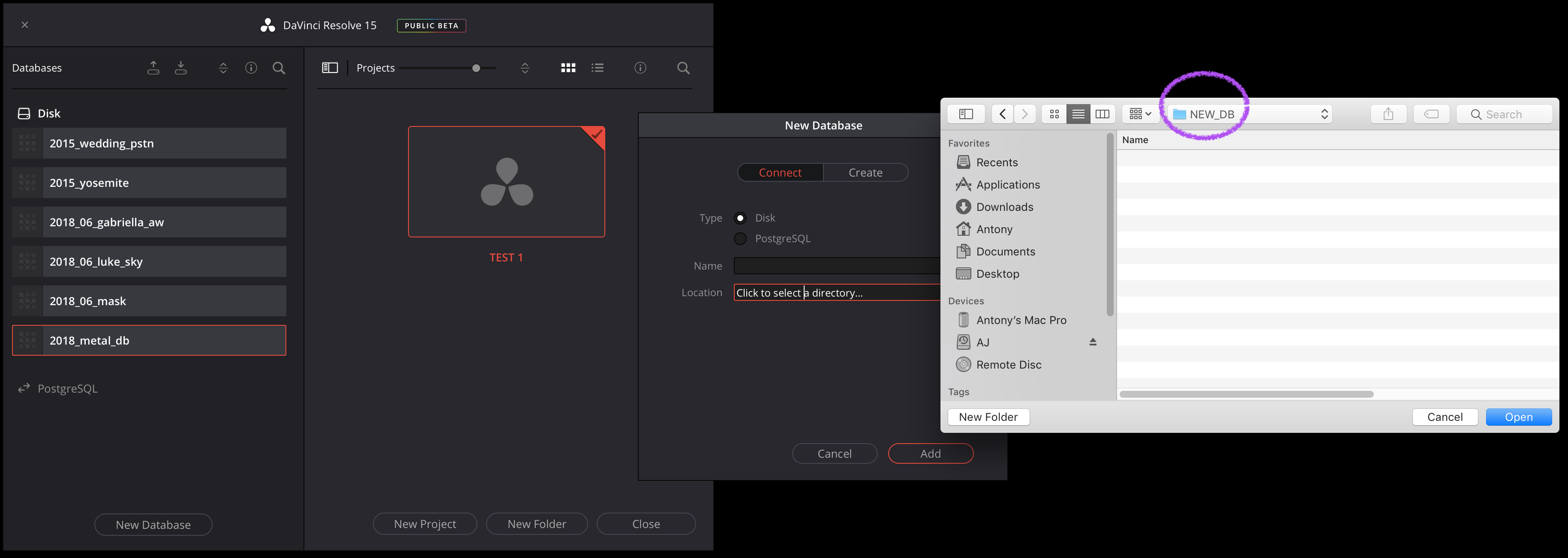Select the Disk type radio button
The height and width of the screenshot is (558, 1568).
(740, 218)
